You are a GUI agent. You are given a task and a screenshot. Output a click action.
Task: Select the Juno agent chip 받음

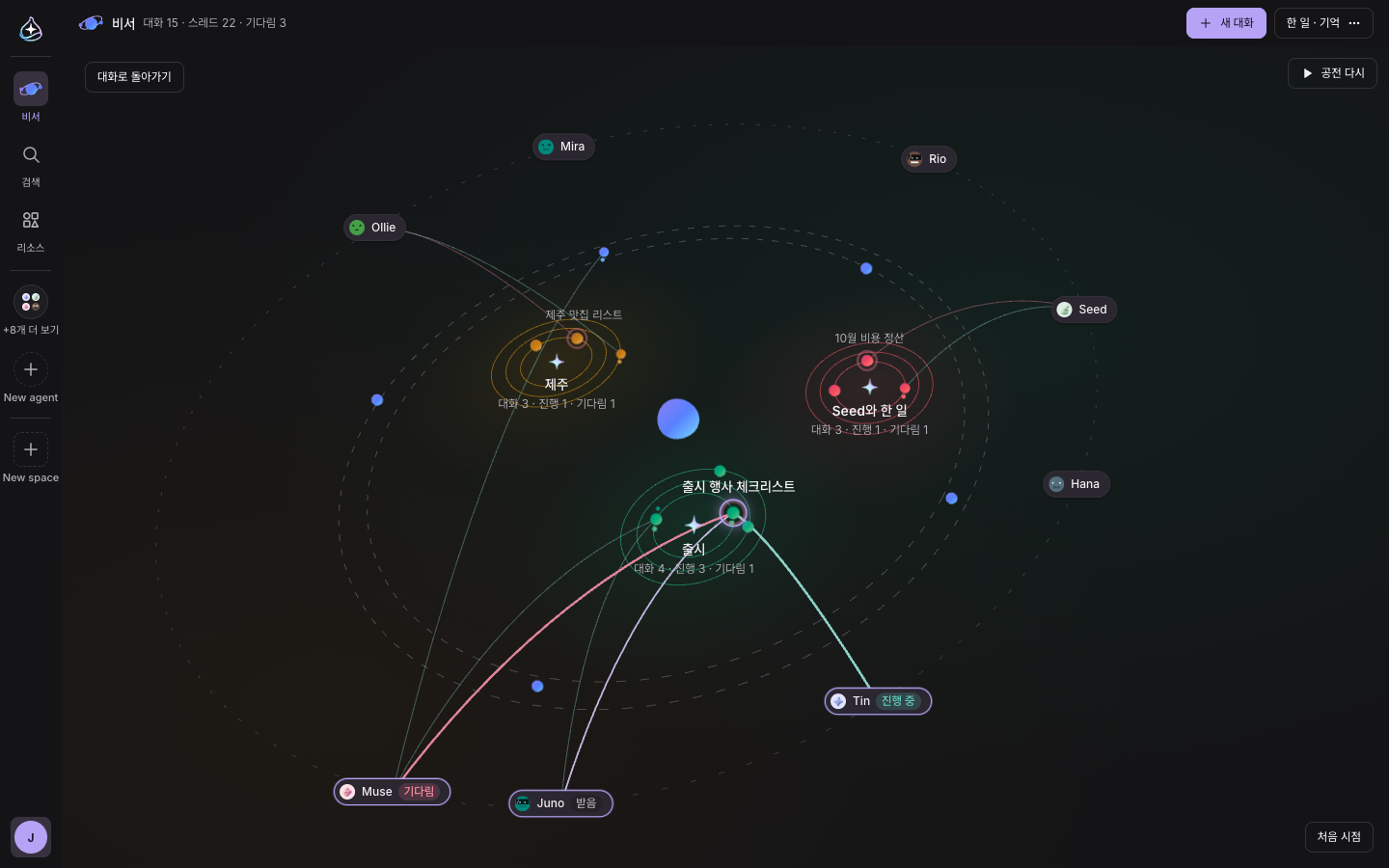[x=560, y=803]
